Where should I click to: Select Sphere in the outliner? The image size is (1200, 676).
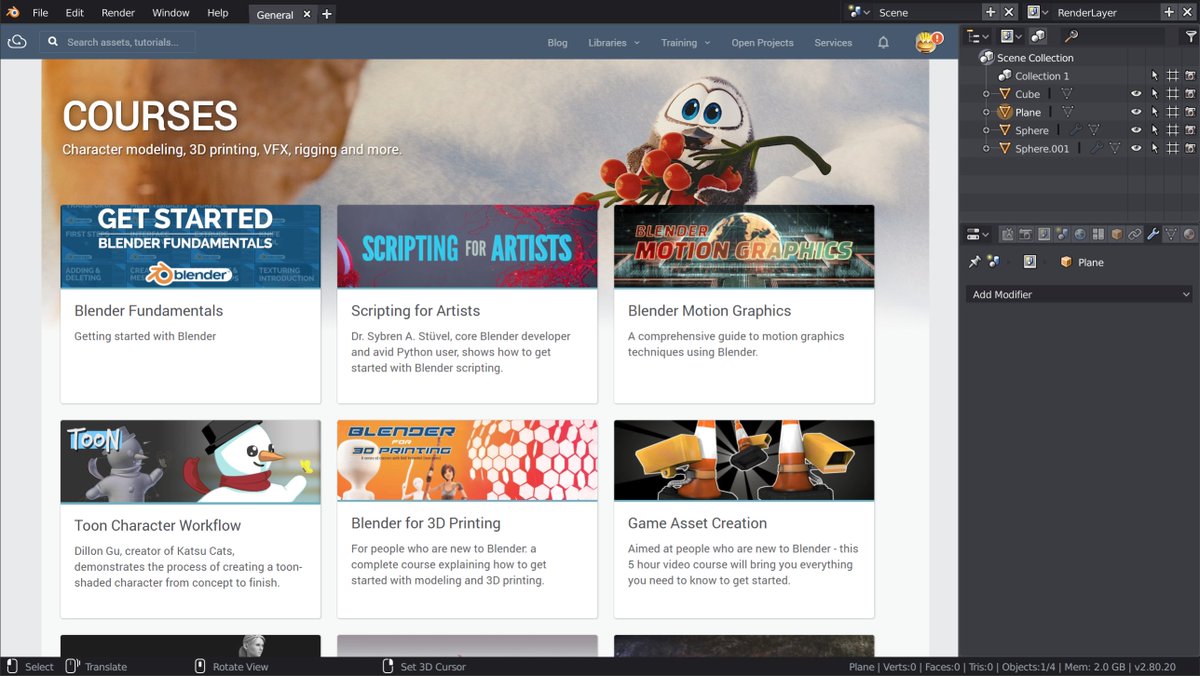coord(1031,130)
